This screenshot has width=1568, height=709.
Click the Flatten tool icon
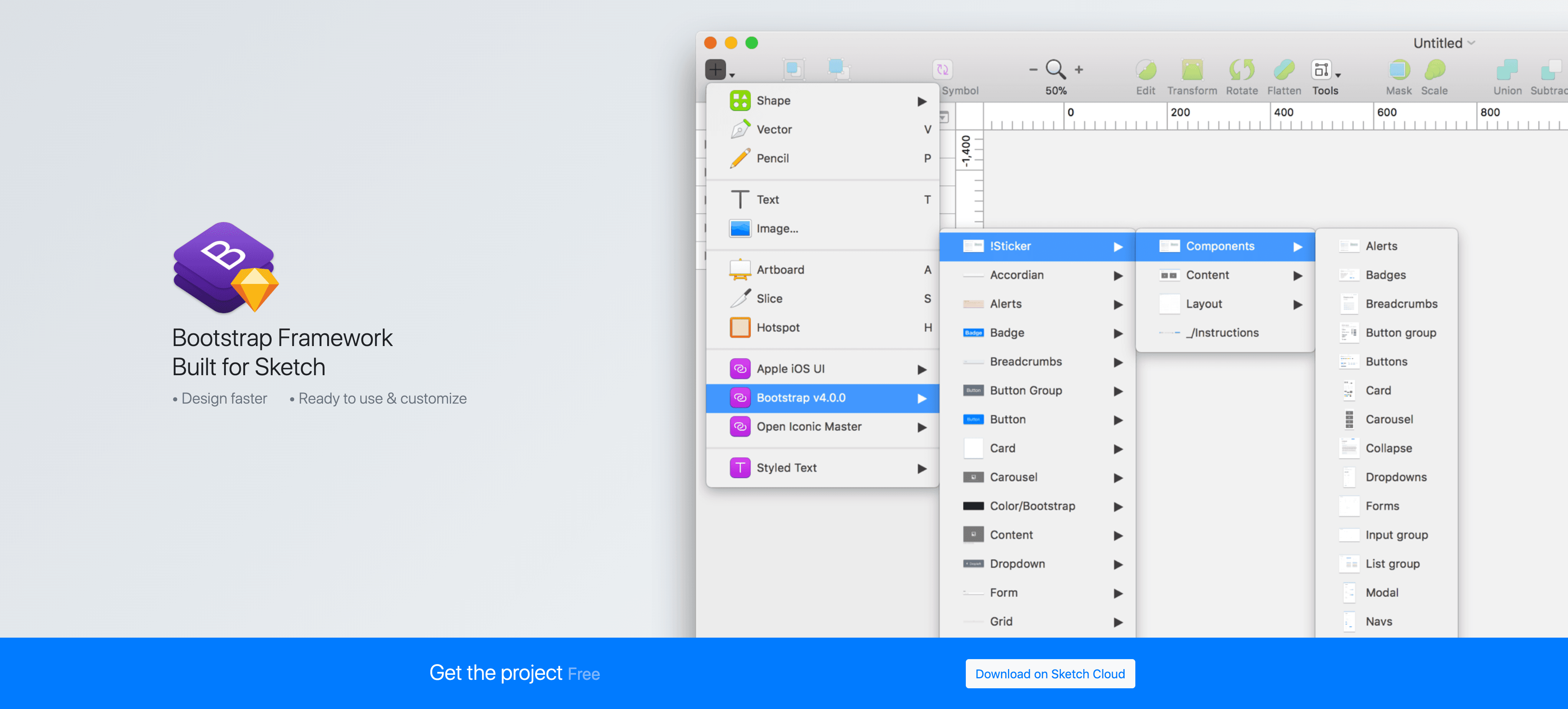1284,70
